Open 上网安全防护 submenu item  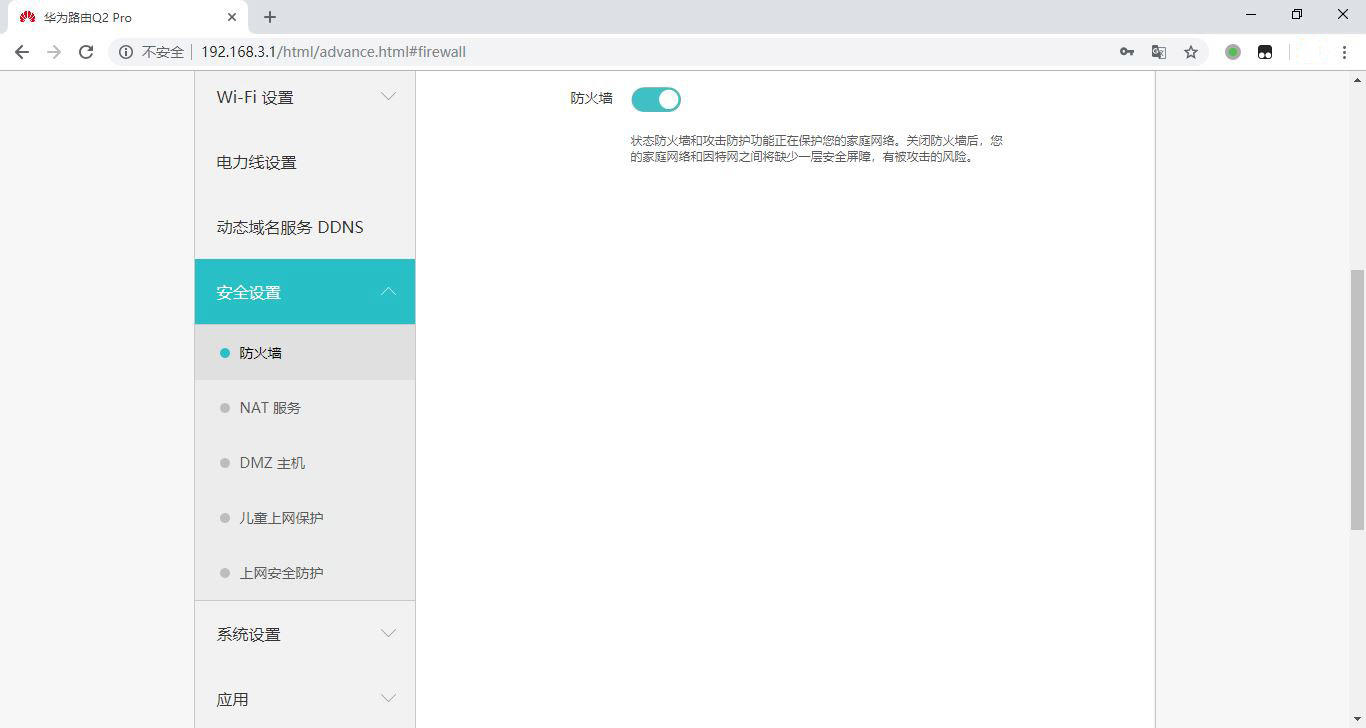pyautogui.click(x=305, y=573)
